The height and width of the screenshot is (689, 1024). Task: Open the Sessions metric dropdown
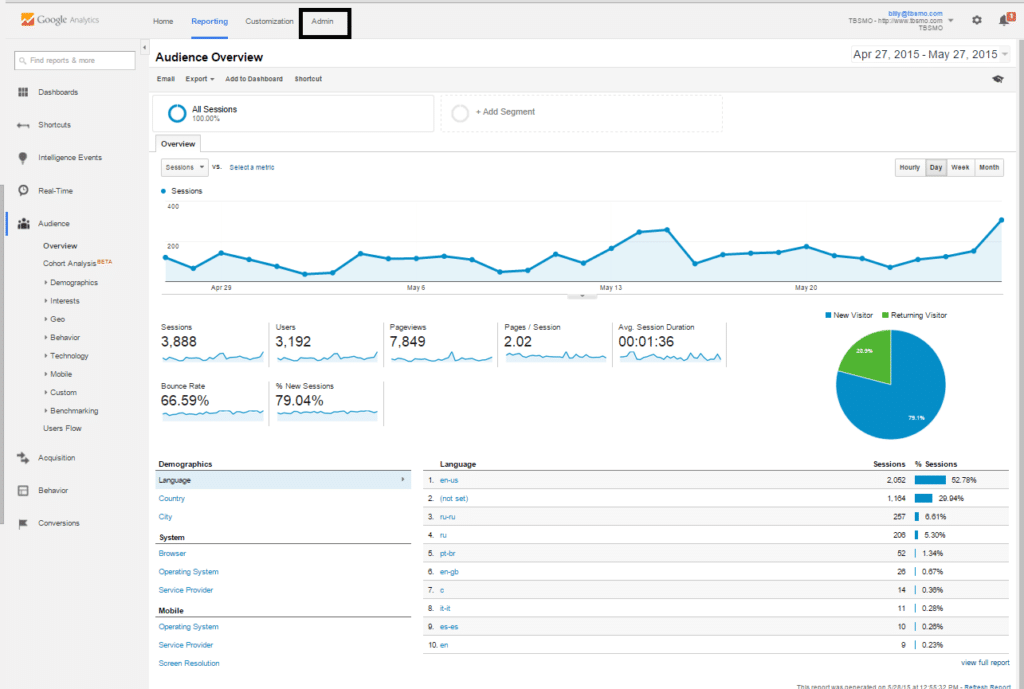point(185,167)
